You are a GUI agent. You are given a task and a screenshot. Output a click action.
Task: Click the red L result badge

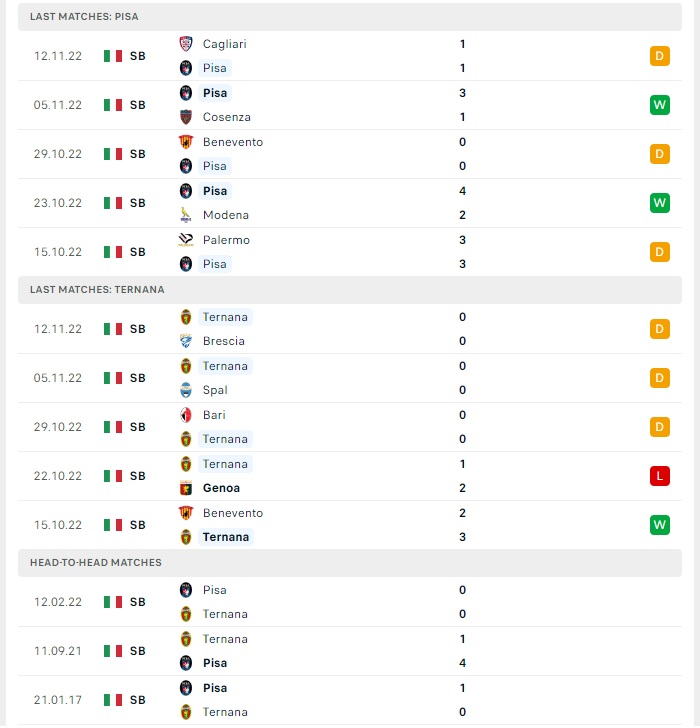click(x=660, y=476)
